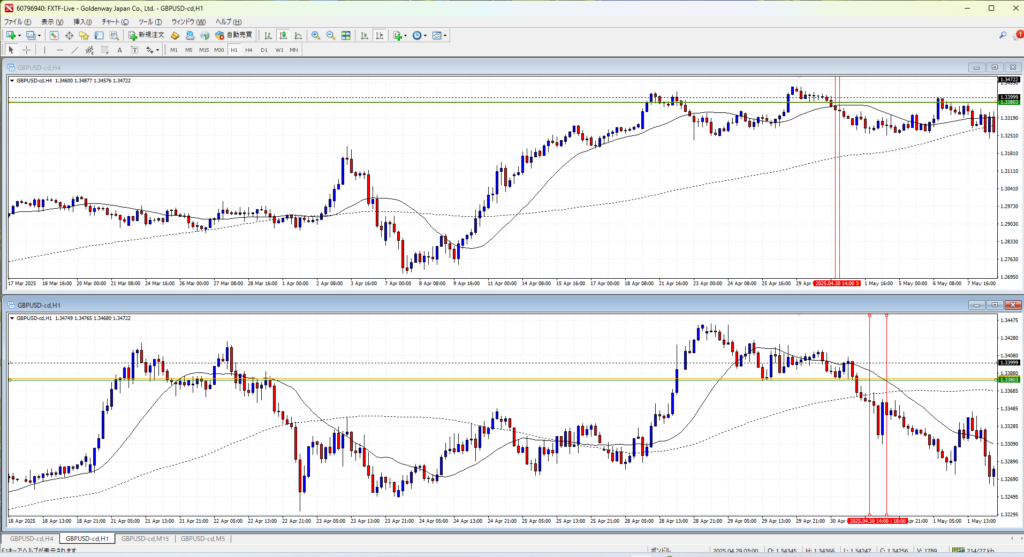Open the ファイル menu

pyautogui.click(x=19, y=21)
